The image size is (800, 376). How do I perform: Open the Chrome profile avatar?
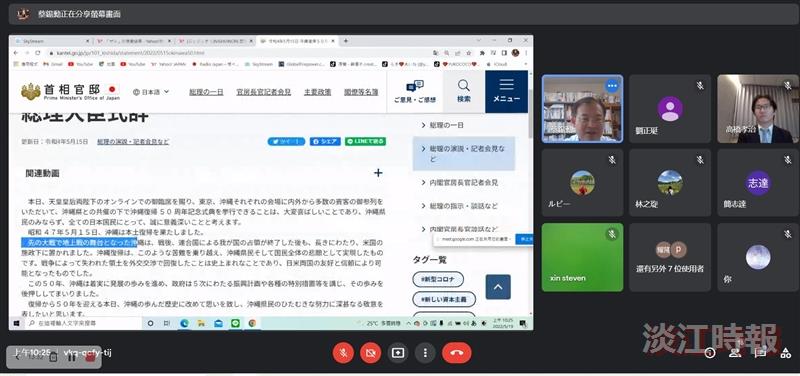(515, 53)
